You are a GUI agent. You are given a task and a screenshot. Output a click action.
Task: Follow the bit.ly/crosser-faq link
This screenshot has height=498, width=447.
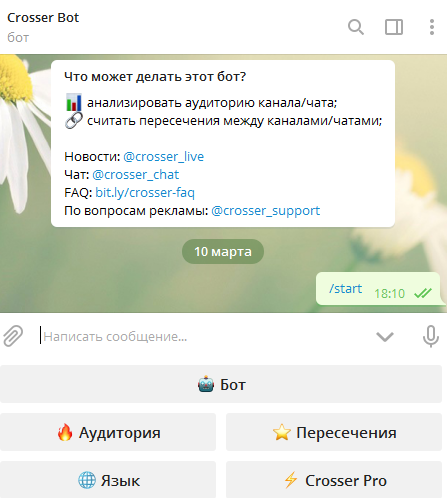[x=145, y=193]
